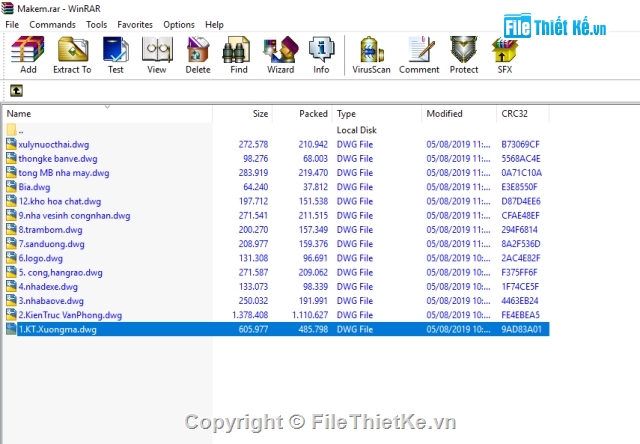Image resolution: width=640 pixels, height=444 pixels.
Task: Launch the Wizard tool
Action: click(x=281, y=49)
